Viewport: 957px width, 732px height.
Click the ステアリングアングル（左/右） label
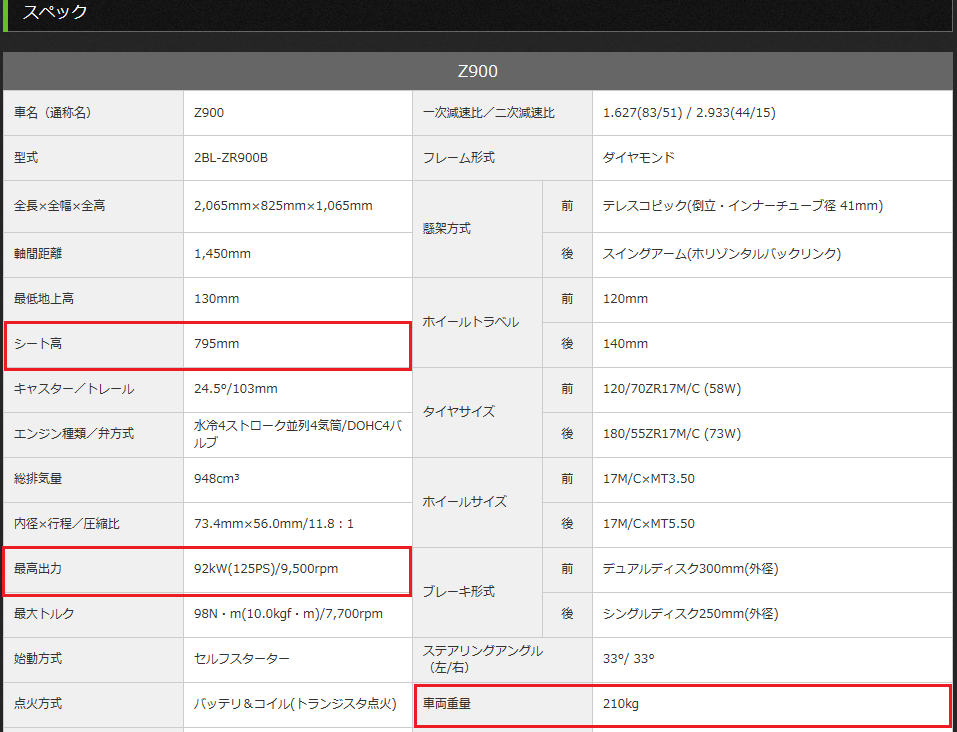pyautogui.click(x=483, y=659)
